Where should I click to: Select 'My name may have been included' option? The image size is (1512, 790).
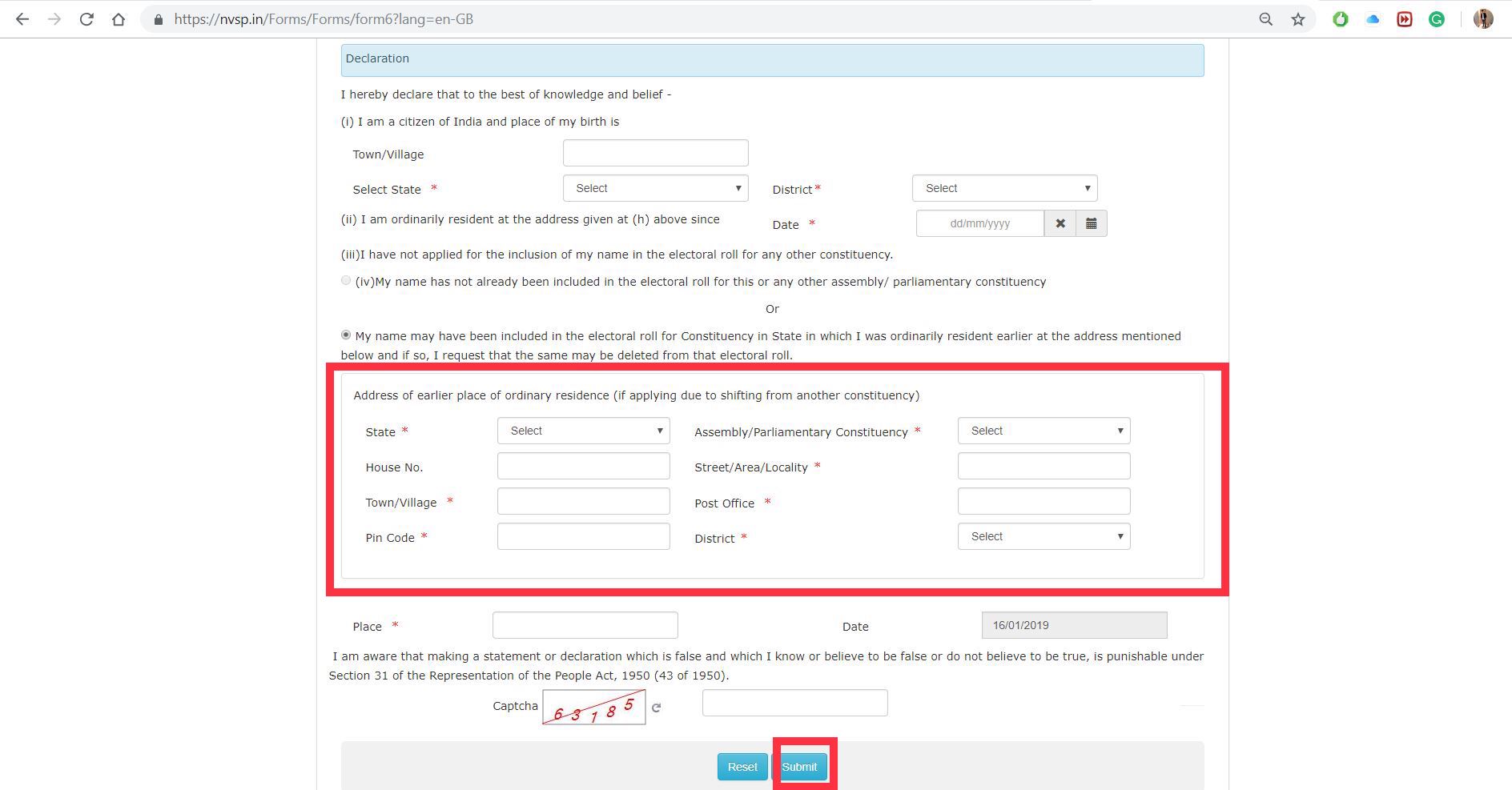pyautogui.click(x=346, y=335)
